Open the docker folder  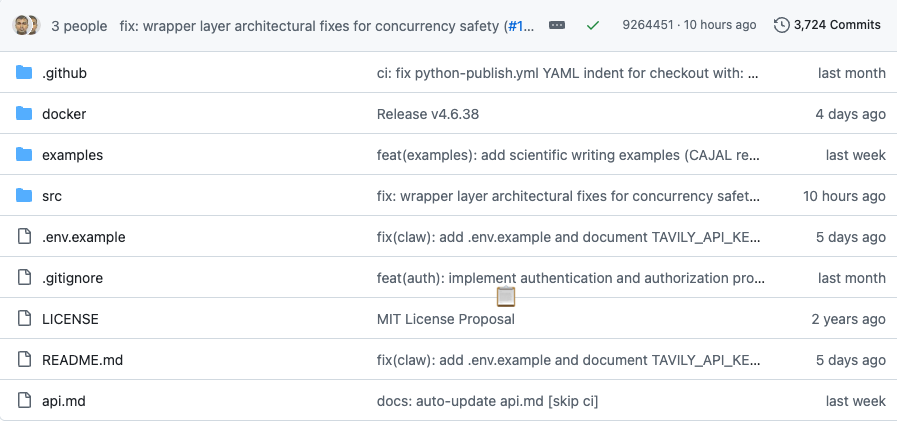tap(64, 114)
